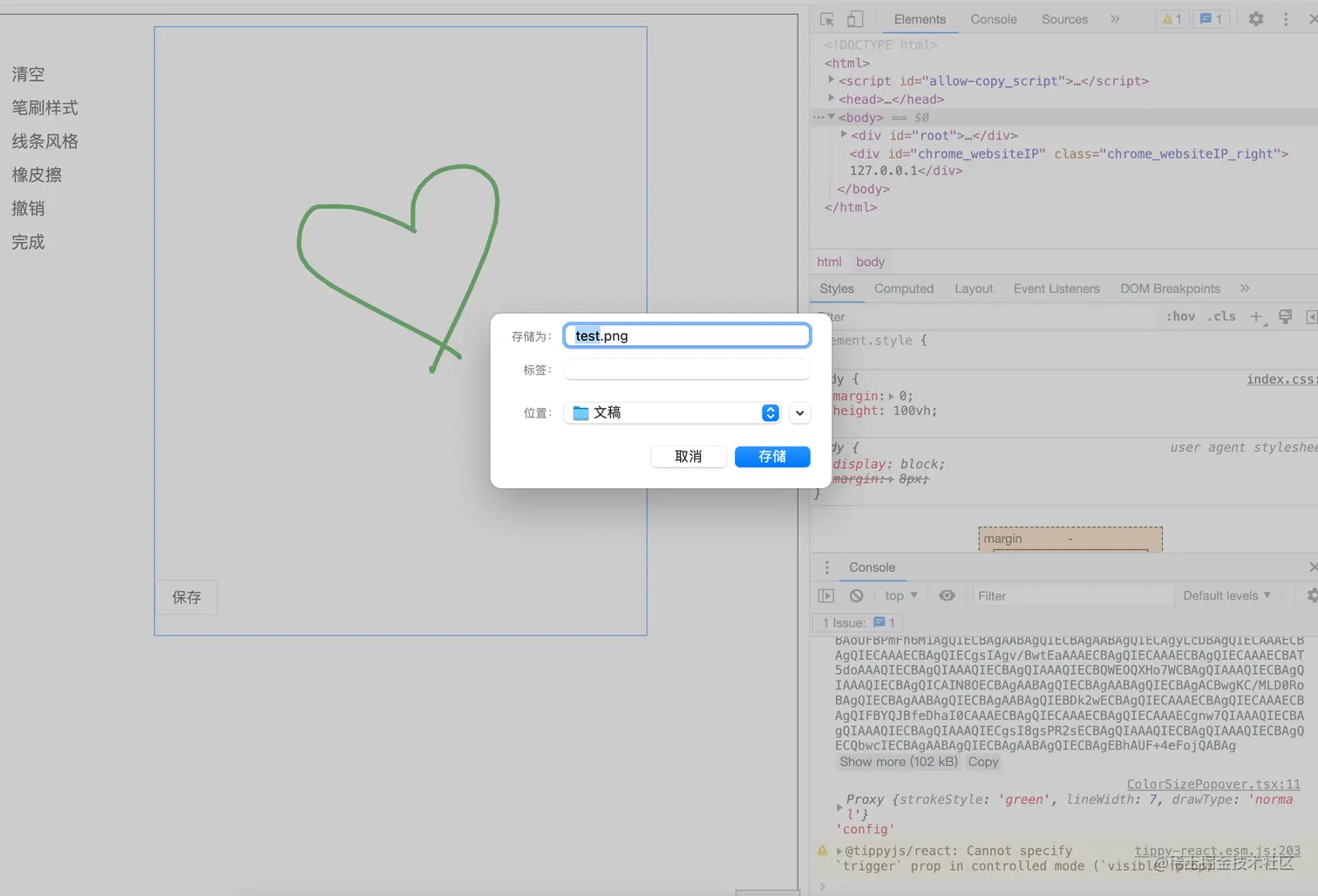
Task: Show the console sidebar icon
Action: click(x=826, y=596)
